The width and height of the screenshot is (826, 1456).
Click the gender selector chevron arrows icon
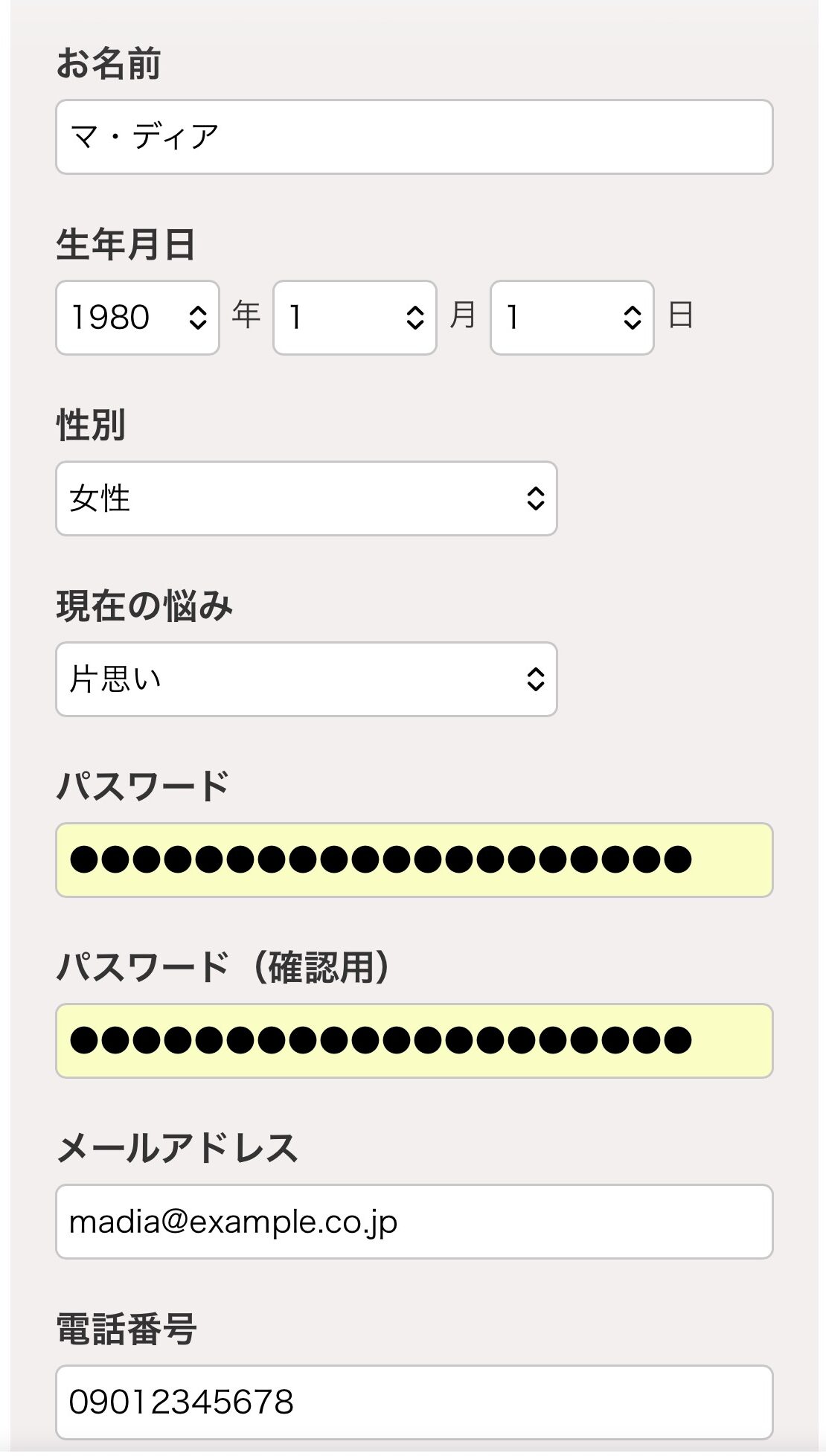(535, 498)
